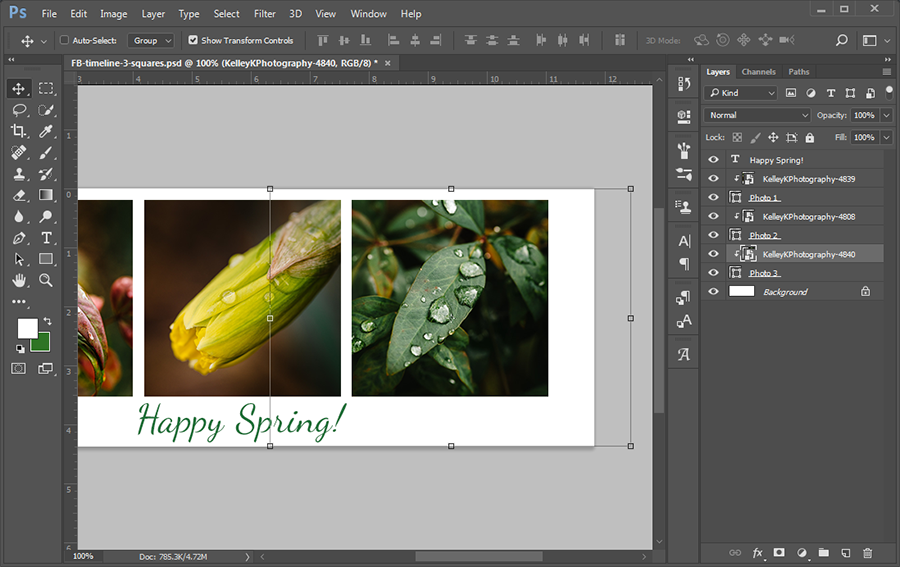Open the Layers panel options menu
900x567 pixels.
(x=887, y=72)
